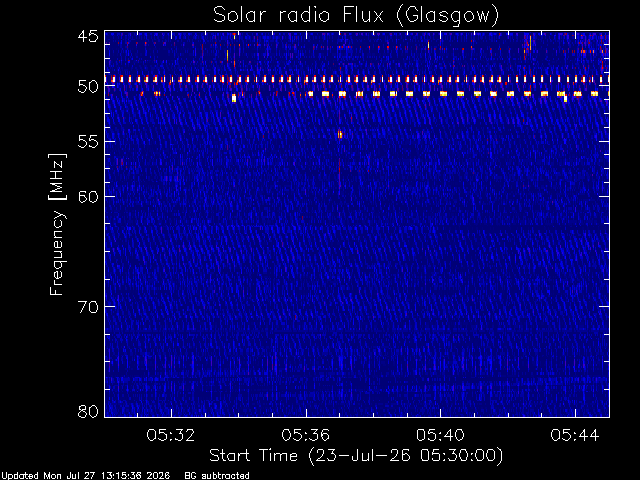Click the bright white spot below 50 MHz near 05:34
The image size is (640, 480).
coord(234,98)
